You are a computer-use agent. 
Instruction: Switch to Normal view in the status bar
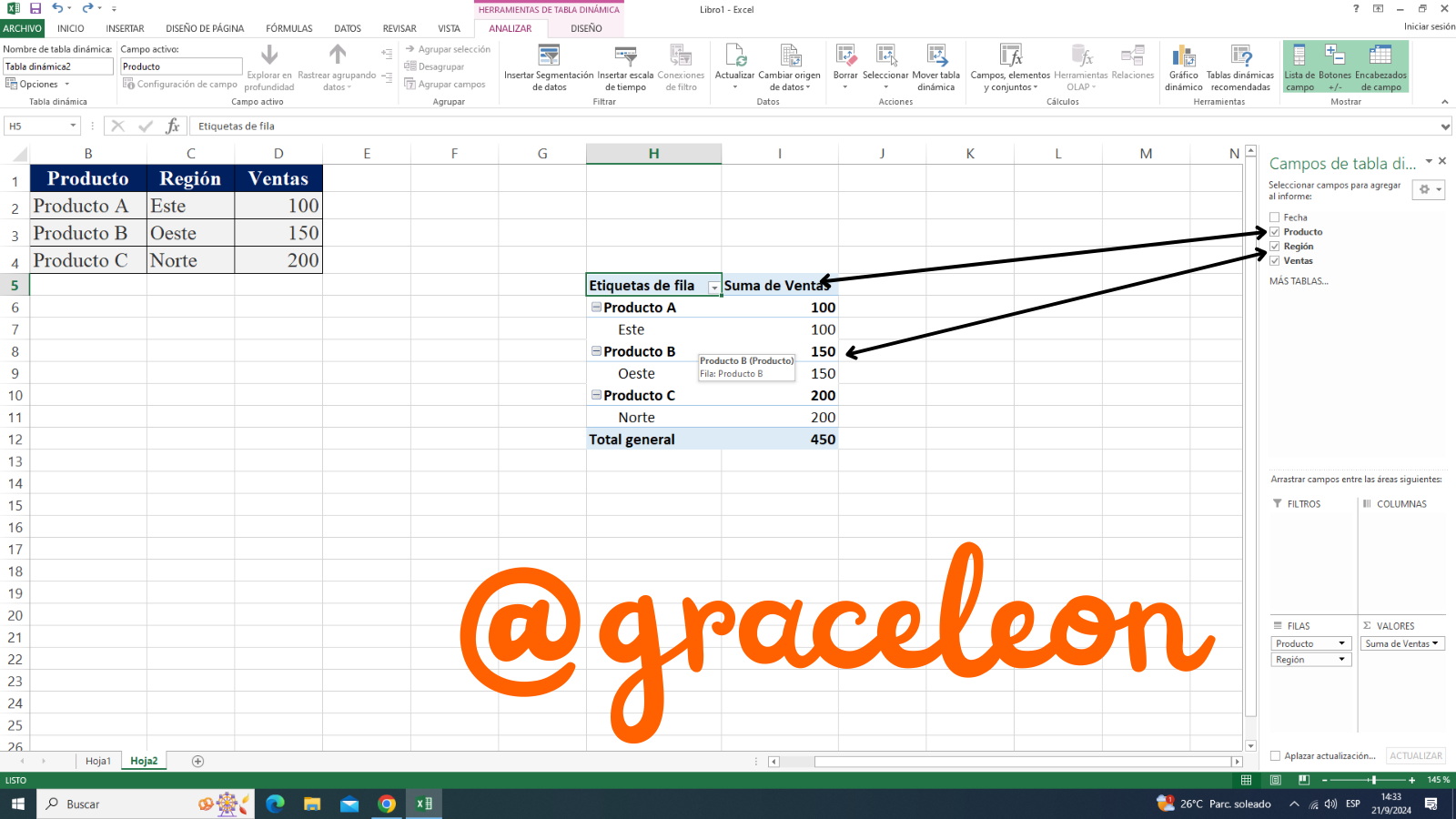point(1247,781)
